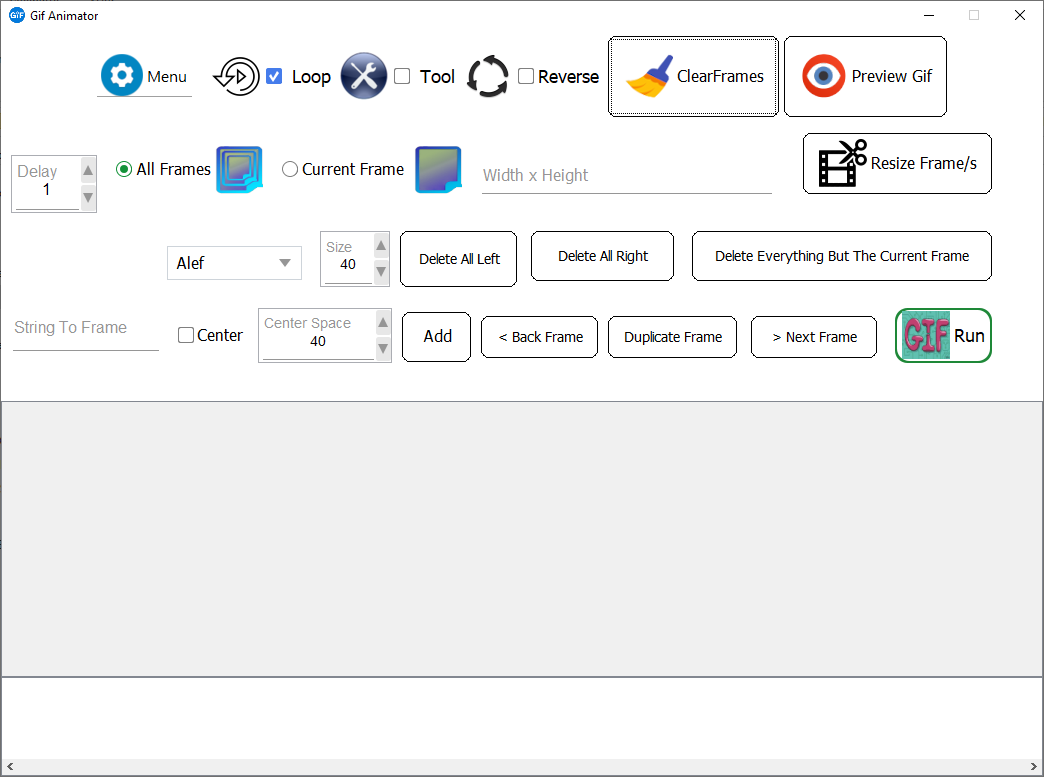Focus the Width x Height input field
The width and height of the screenshot is (1044, 777).
(627, 176)
